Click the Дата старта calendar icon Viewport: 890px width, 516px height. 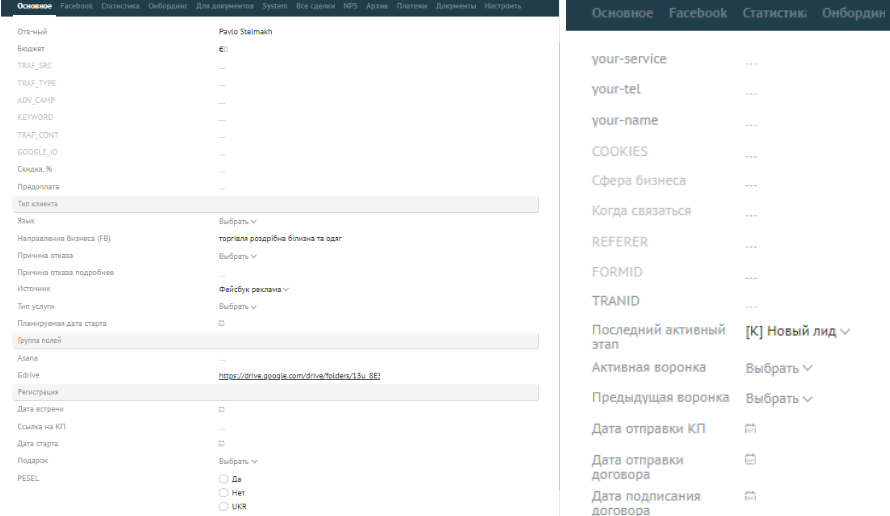coord(222,444)
